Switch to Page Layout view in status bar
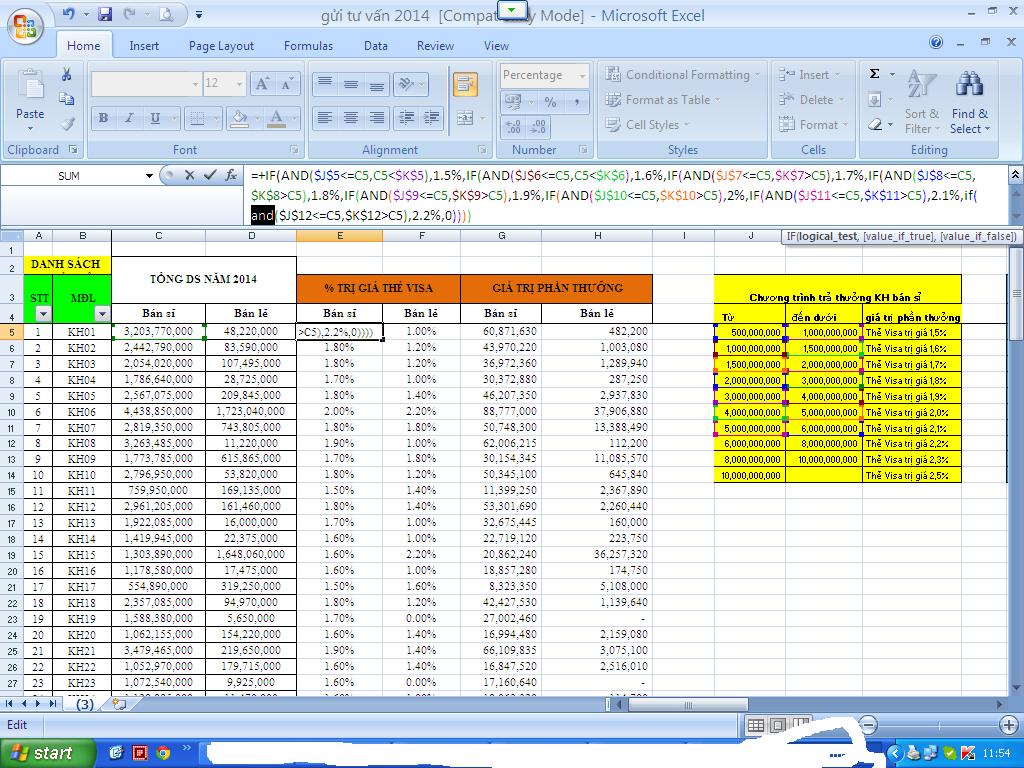This screenshot has width=1024, height=768. click(x=779, y=725)
